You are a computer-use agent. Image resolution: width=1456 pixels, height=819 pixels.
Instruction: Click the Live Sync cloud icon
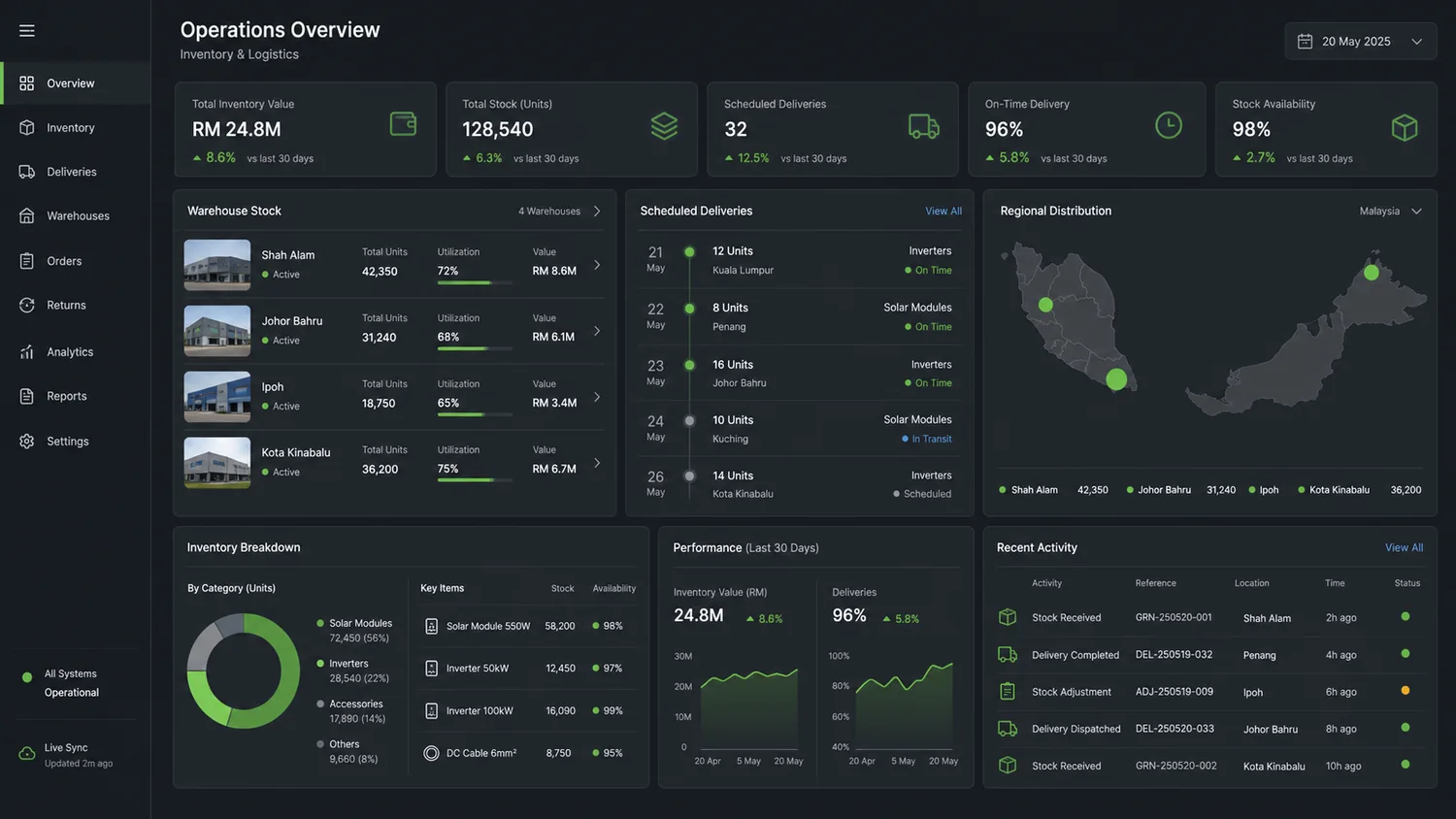(x=27, y=754)
